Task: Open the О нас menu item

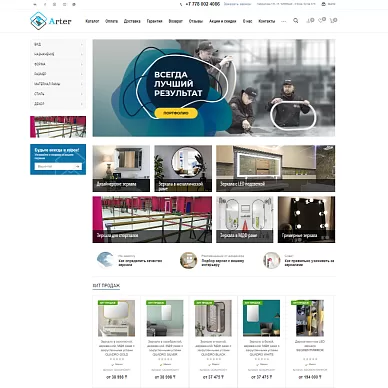Action: tap(247, 21)
